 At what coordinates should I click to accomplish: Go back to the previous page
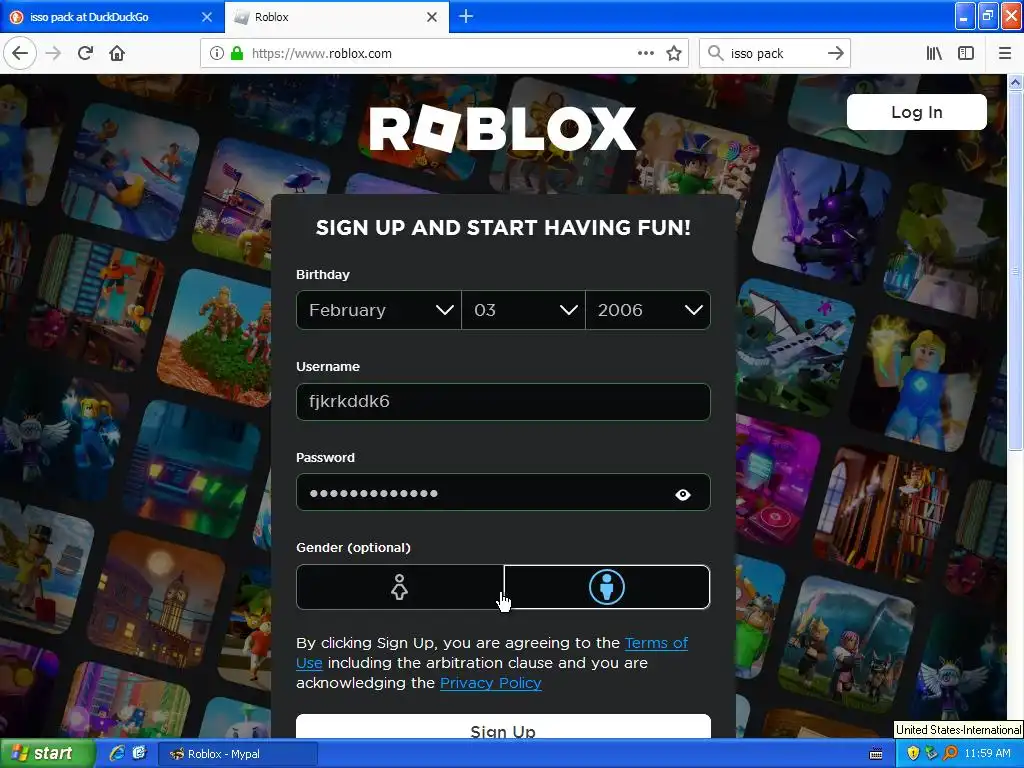[20, 54]
